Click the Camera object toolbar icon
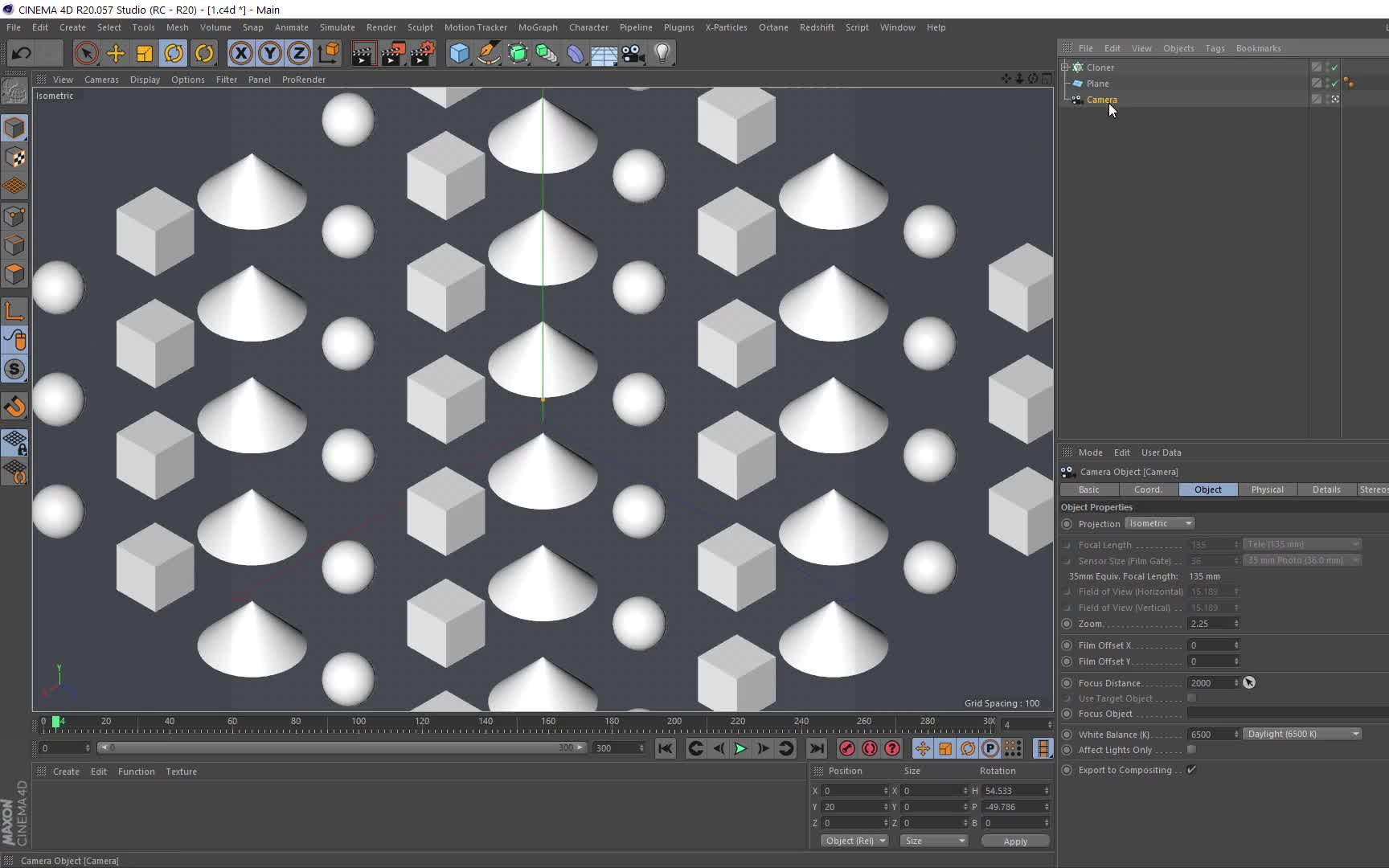This screenshot has width=1389, height=868. pos(633,54)
